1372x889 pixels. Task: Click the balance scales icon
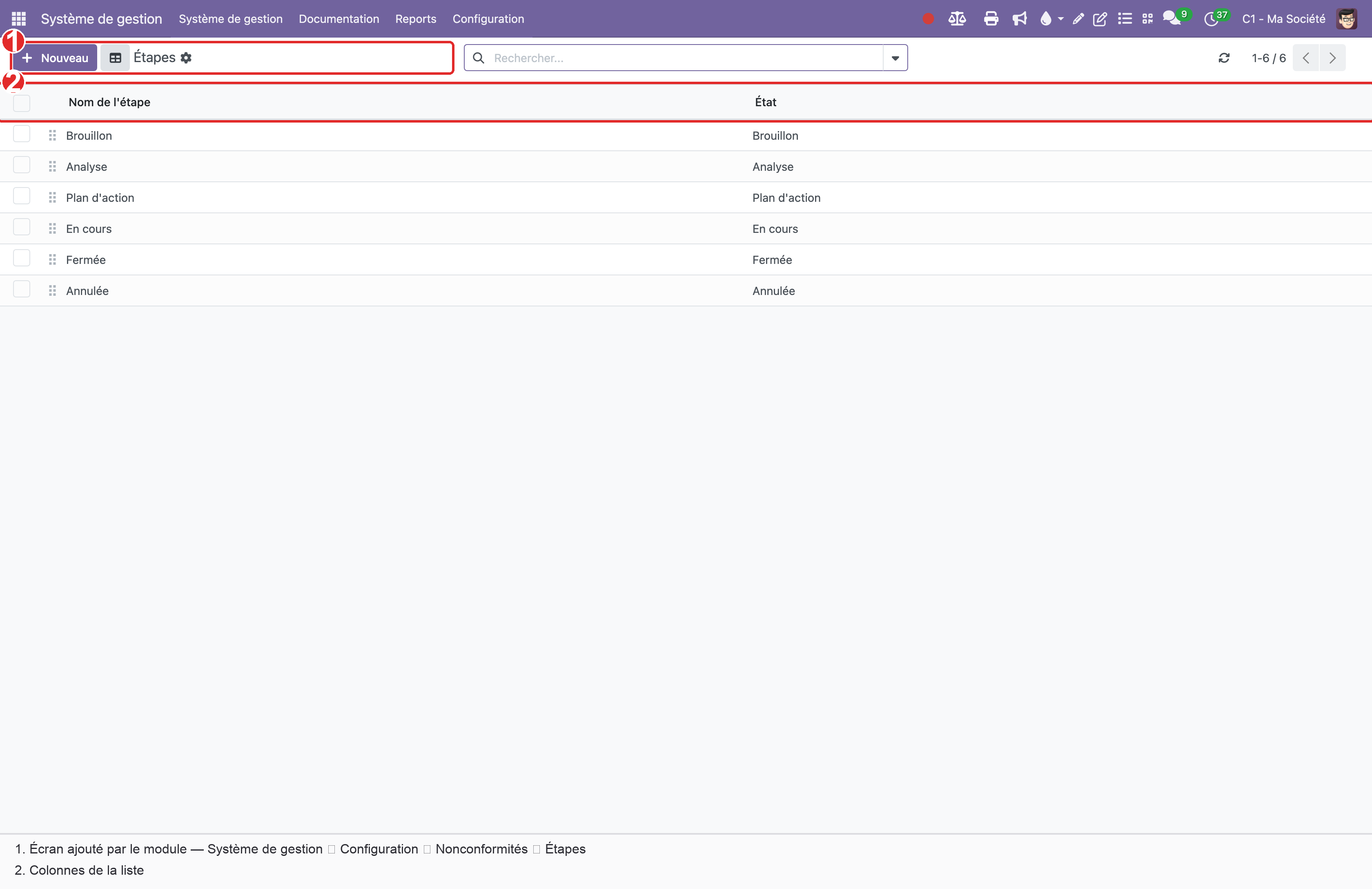[957, 19]
